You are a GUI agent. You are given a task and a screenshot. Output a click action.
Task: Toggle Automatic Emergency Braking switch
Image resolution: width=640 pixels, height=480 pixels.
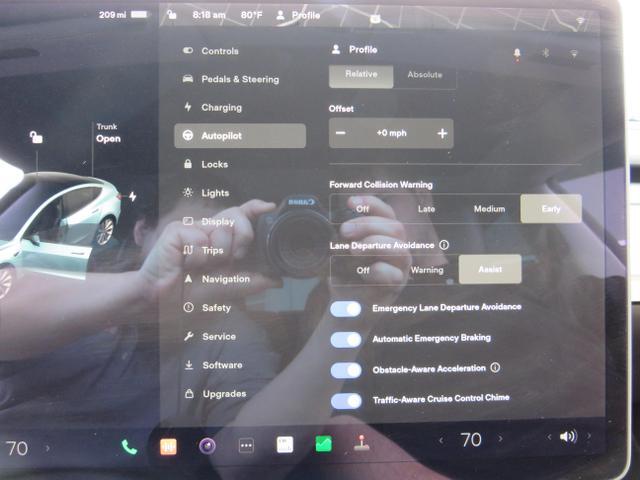pos(346,340)
